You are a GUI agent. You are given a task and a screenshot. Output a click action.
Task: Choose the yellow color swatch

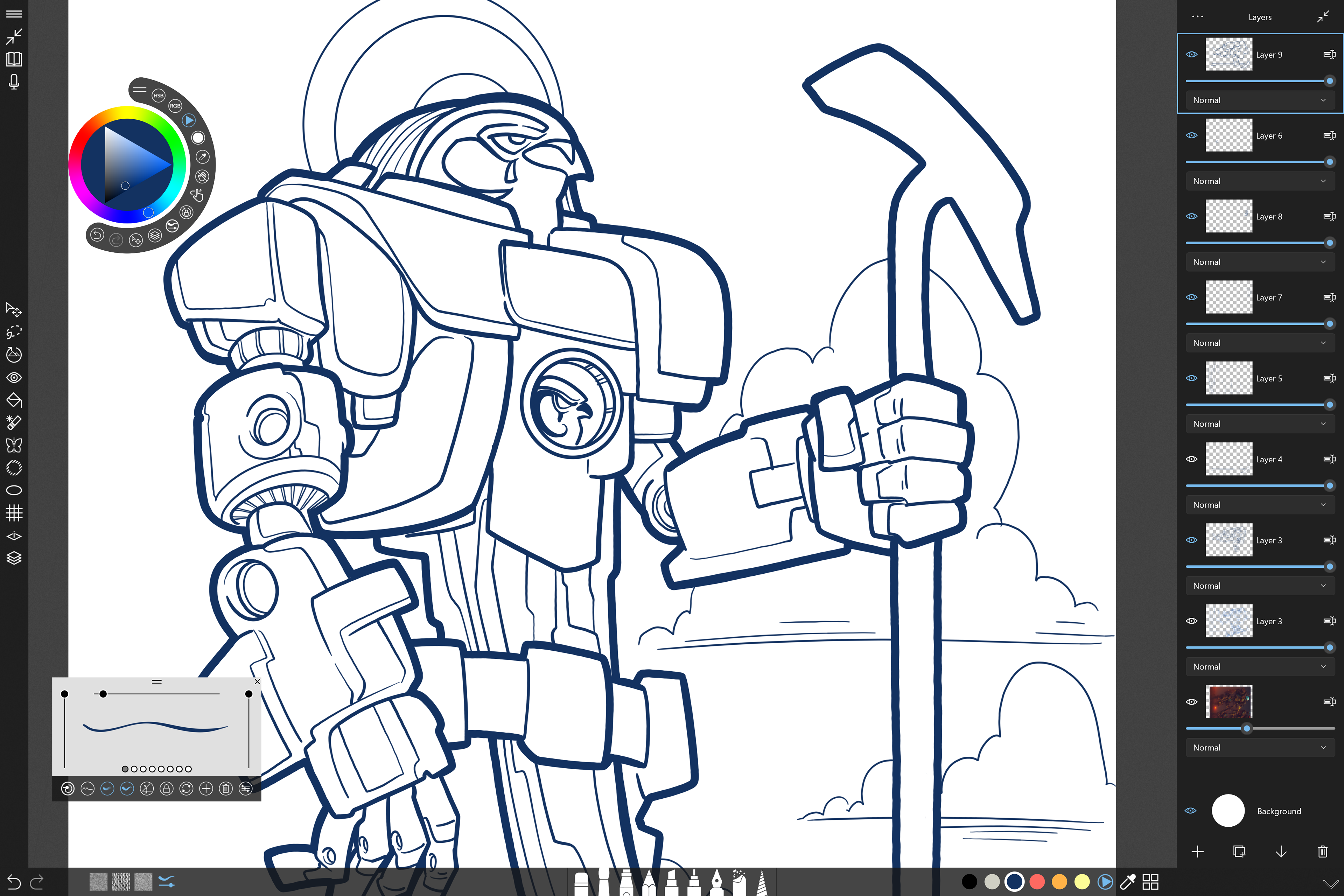click(x=1082, y=882)
